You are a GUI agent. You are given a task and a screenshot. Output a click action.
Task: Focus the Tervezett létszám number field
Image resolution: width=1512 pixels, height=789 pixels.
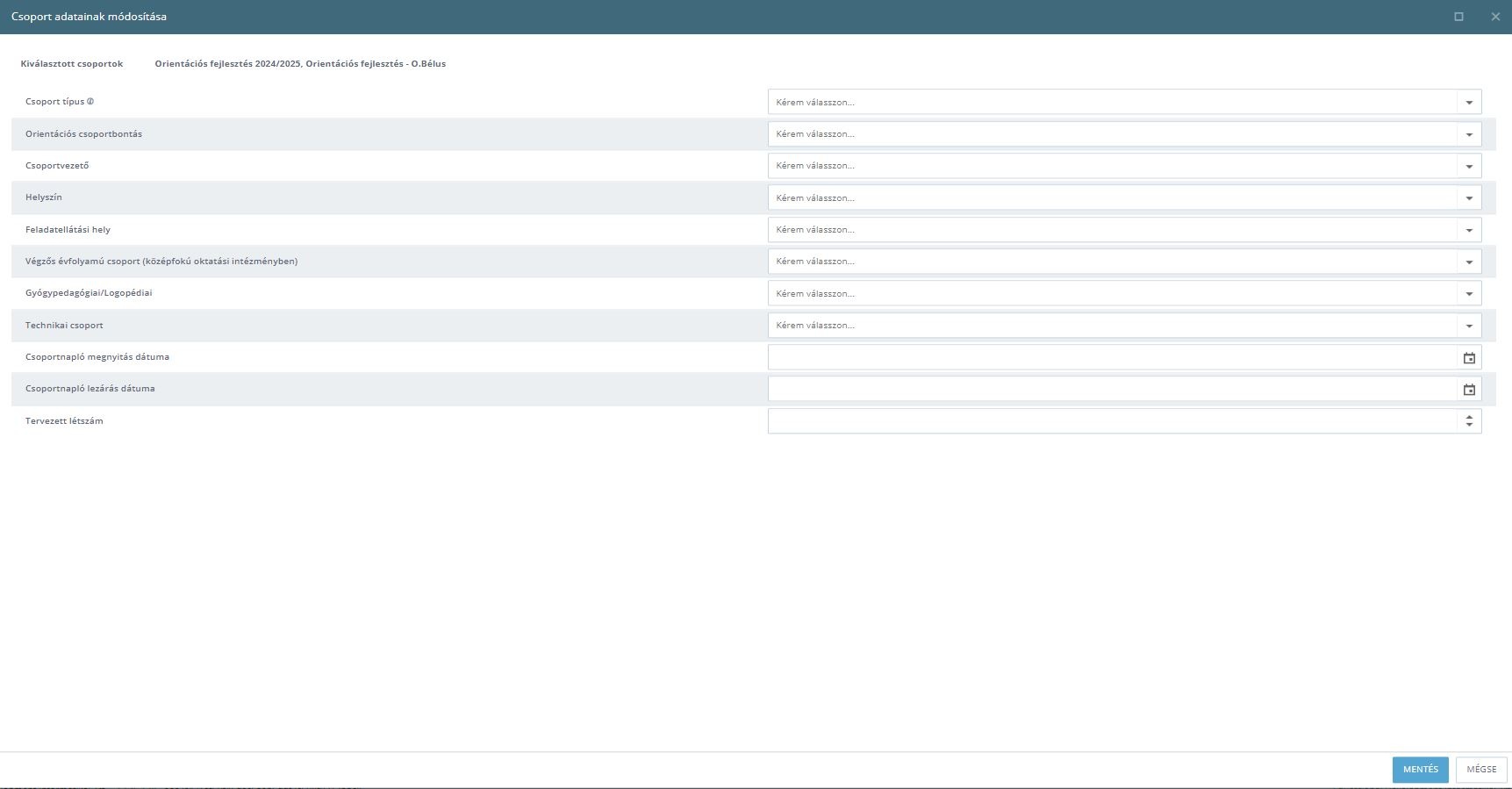click(x=1113, y=421)
